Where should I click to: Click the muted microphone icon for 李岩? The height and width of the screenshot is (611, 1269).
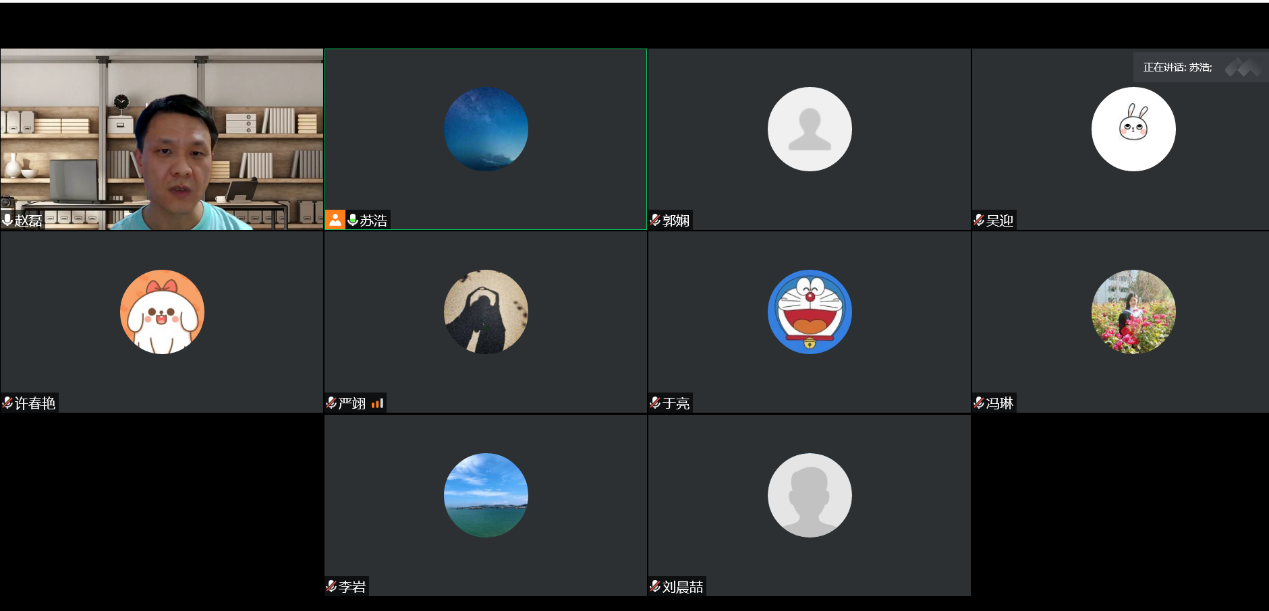point(332,587)
